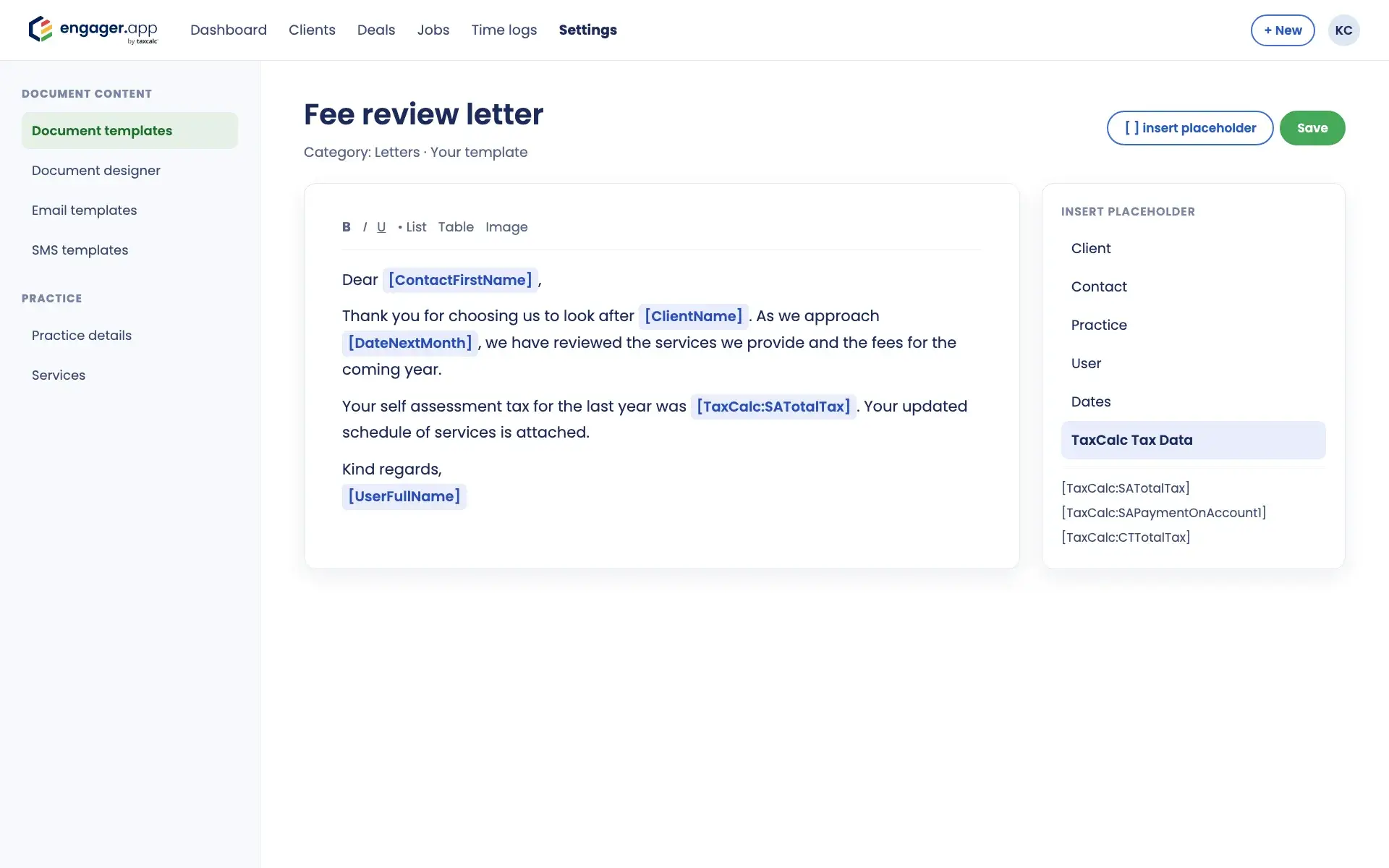Navigate to Jobs
The image size is (1389, 868).
pos(433,30)
